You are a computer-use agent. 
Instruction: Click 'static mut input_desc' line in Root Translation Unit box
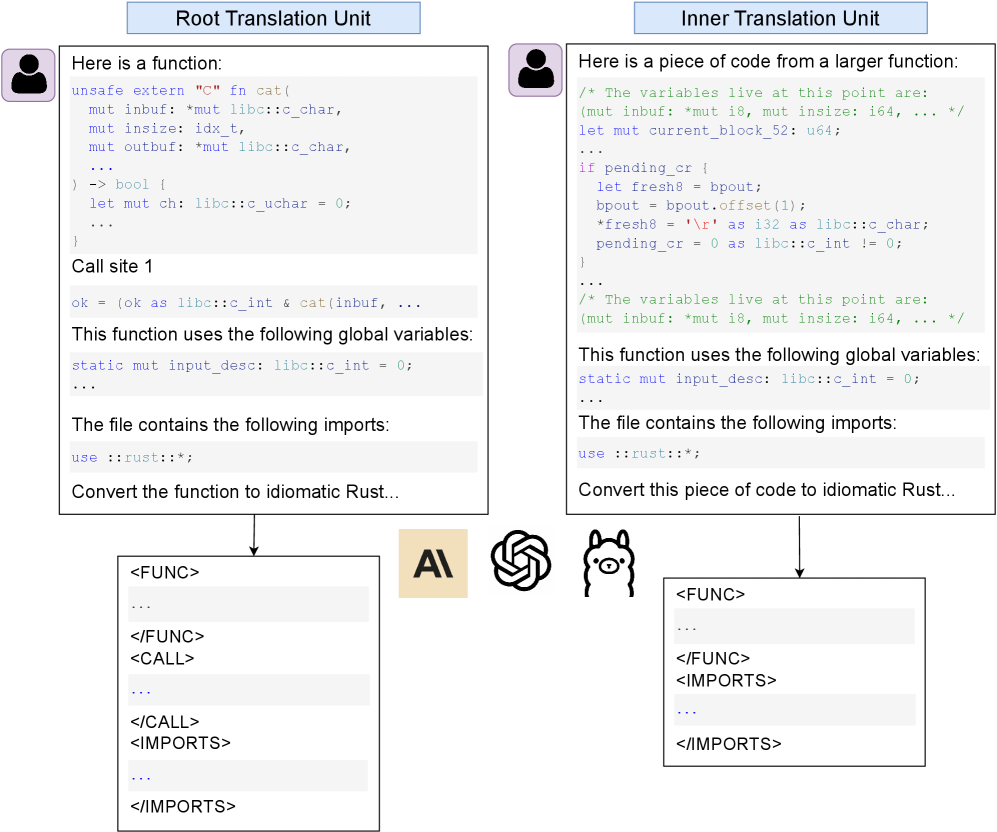click(242, 365)
